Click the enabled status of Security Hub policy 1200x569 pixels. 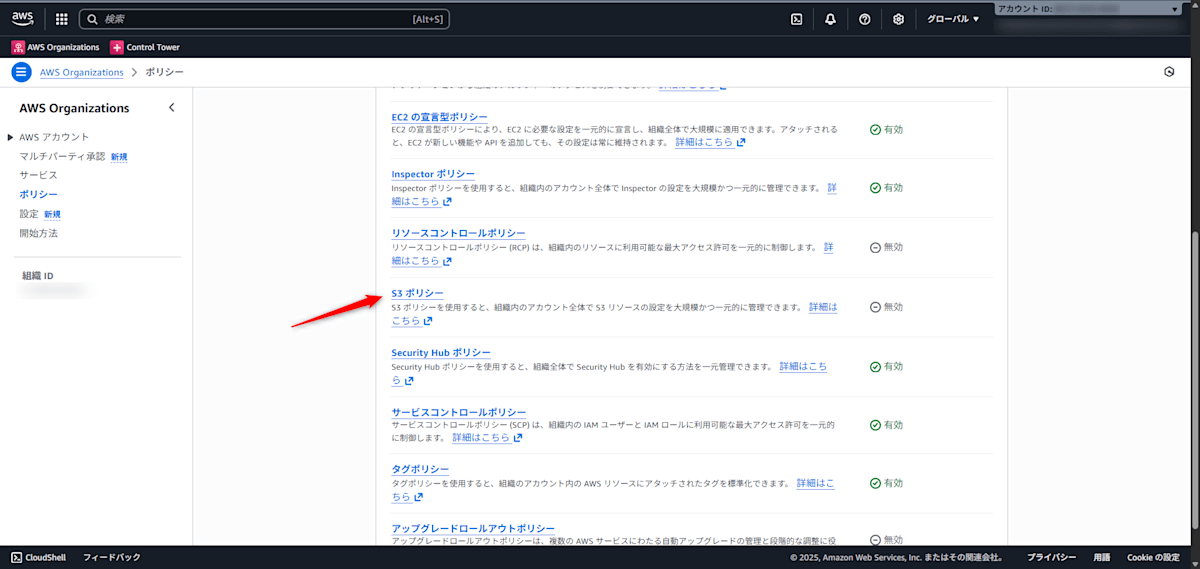[x=886, y=366]
